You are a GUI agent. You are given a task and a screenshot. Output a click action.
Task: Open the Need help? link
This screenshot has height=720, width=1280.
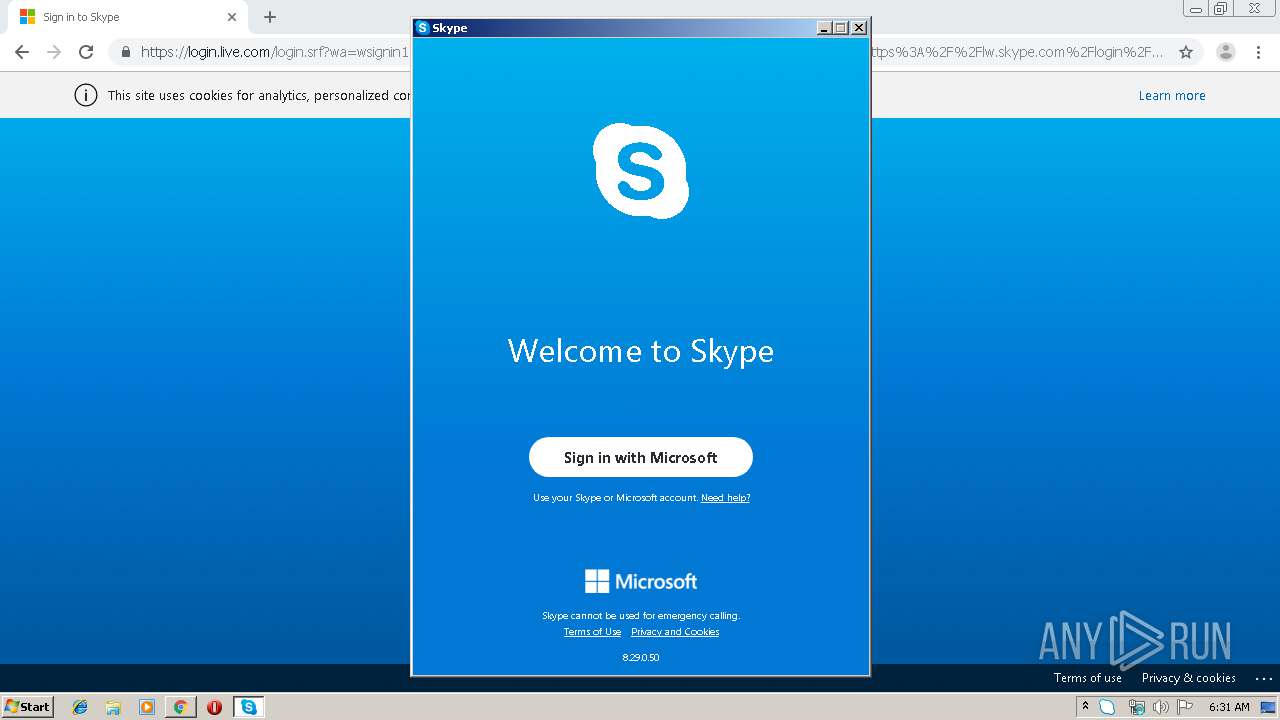(x=725, y=498)
